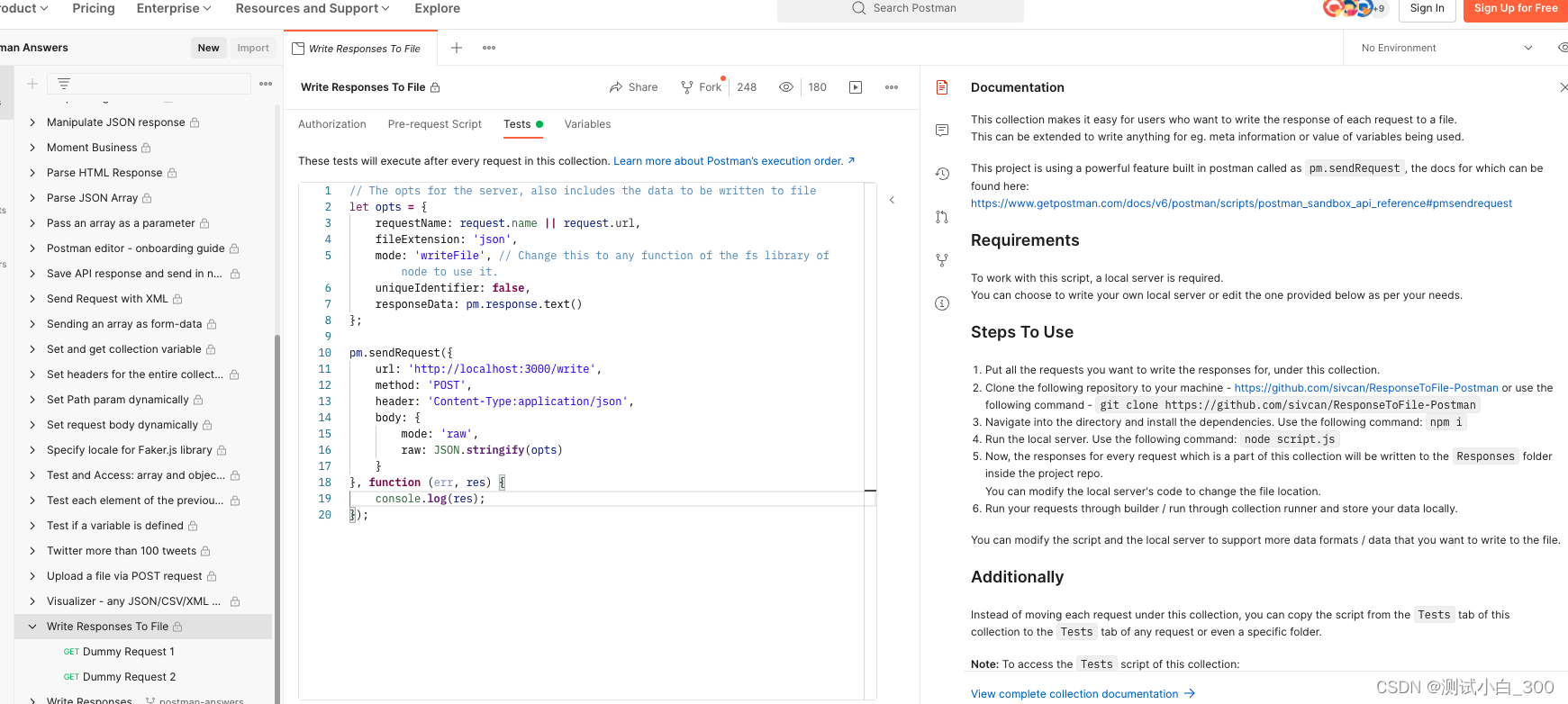
Task: Select Specify locale for Faker.js library
Action: click(x=129, y=450)
